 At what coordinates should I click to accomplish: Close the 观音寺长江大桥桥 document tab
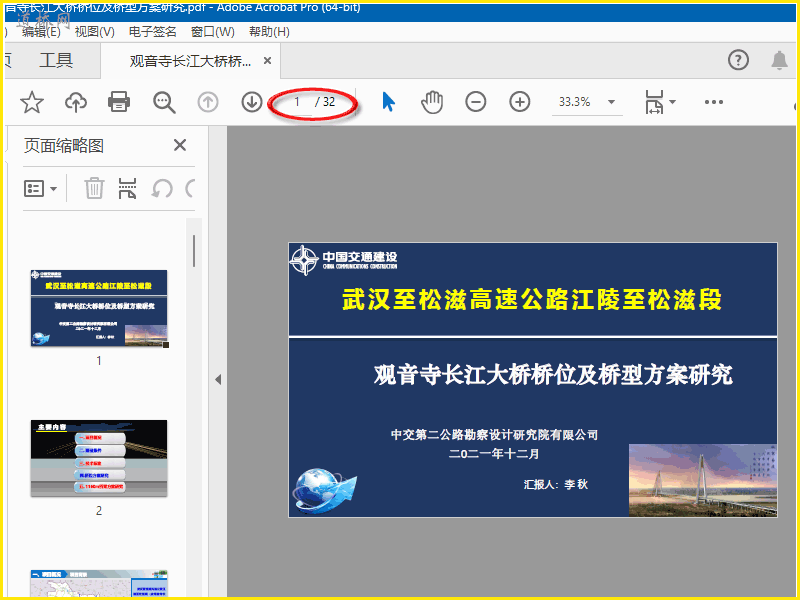(267, 61)
